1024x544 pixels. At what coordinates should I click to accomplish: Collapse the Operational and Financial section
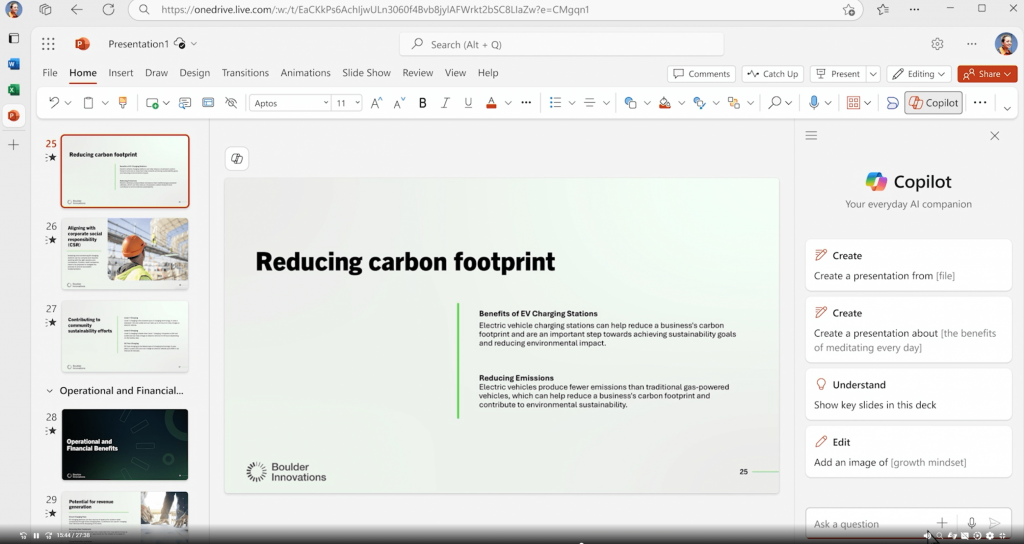(49, 391)
